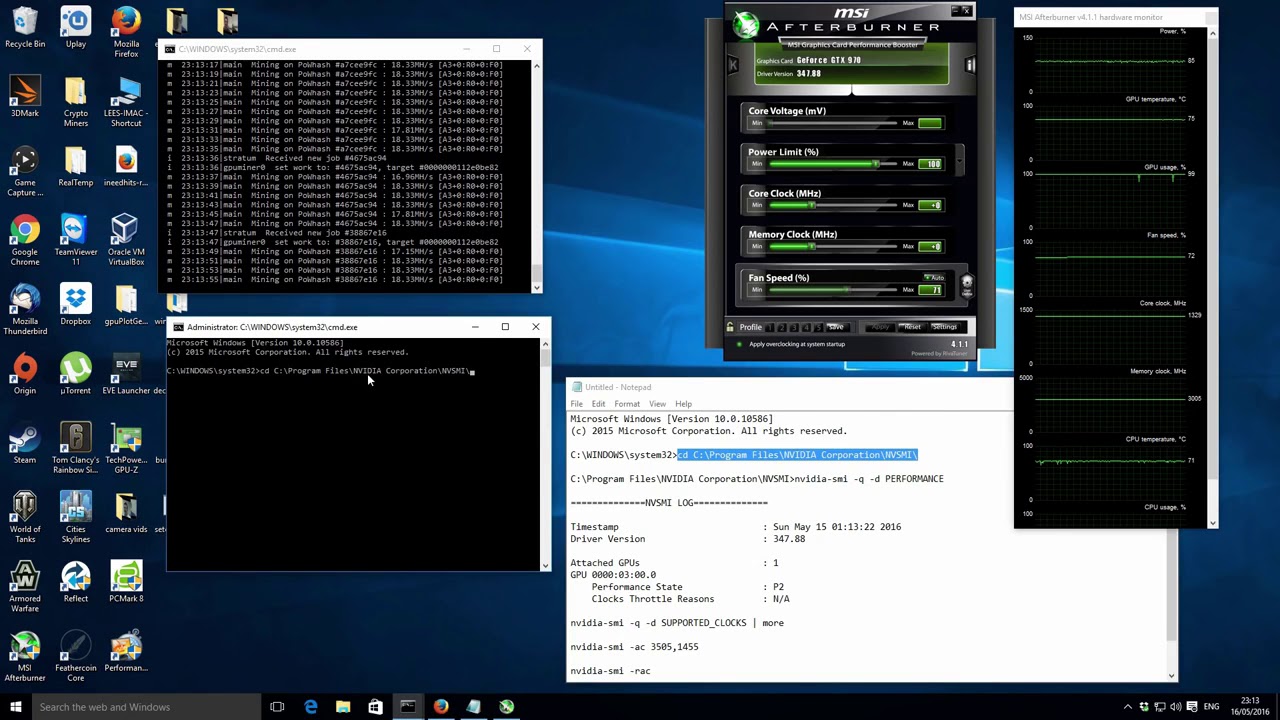Open Microsoft Edge on taskbar
The image size is (1280, 720).
tap(311, 707)
